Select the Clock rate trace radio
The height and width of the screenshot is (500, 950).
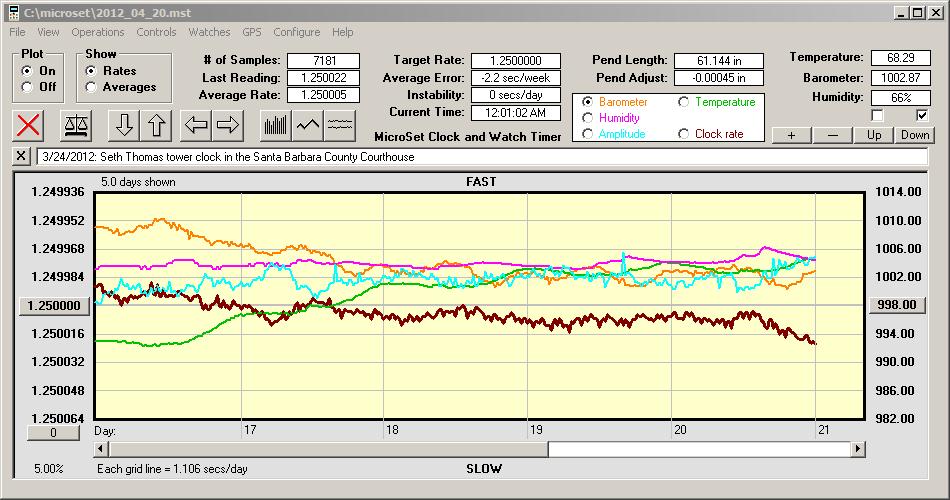[683, 133]
